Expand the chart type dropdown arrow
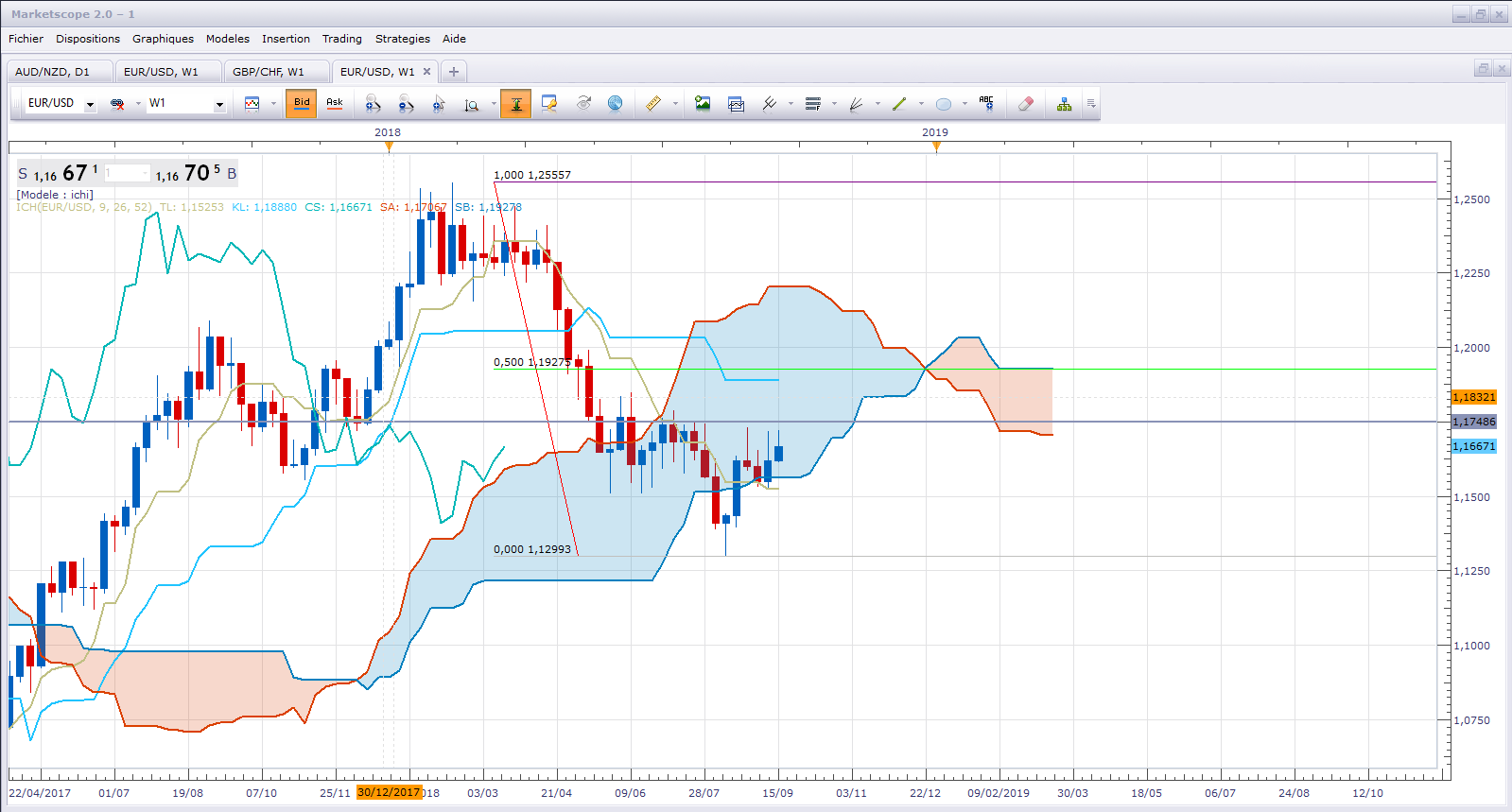The image size is (1512, 812). (273, 104)
